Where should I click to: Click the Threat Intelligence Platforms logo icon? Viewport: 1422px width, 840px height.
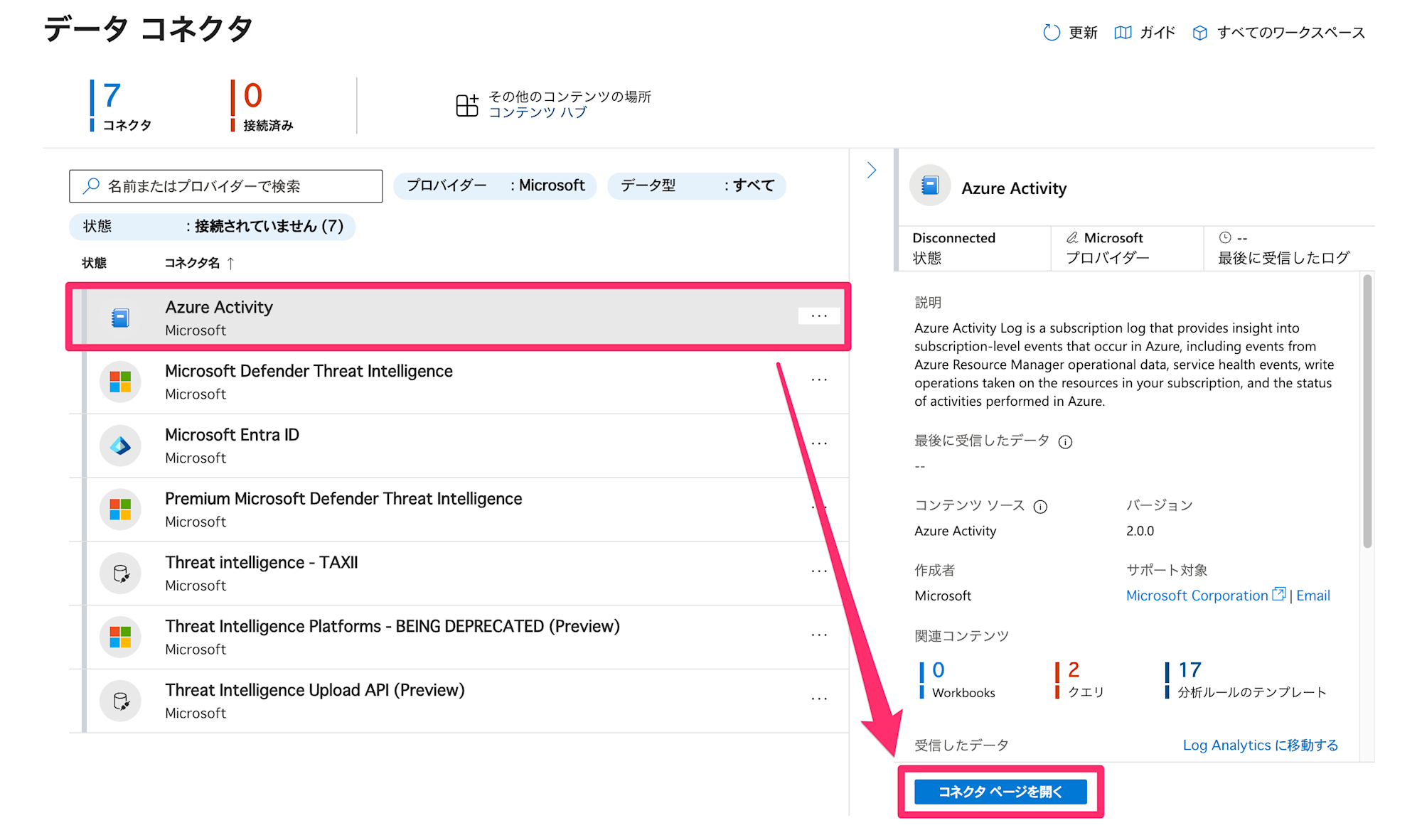(x=120, y=637)
